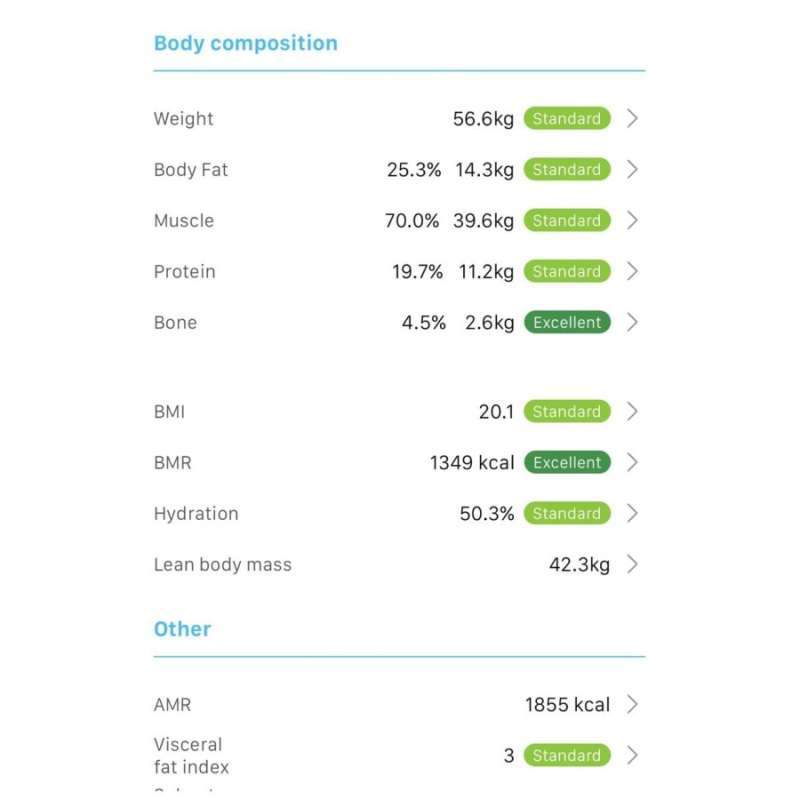Screen dimensions: 800x800
Task: Tap the Excellent badge next to Bone
Action: 566,322
